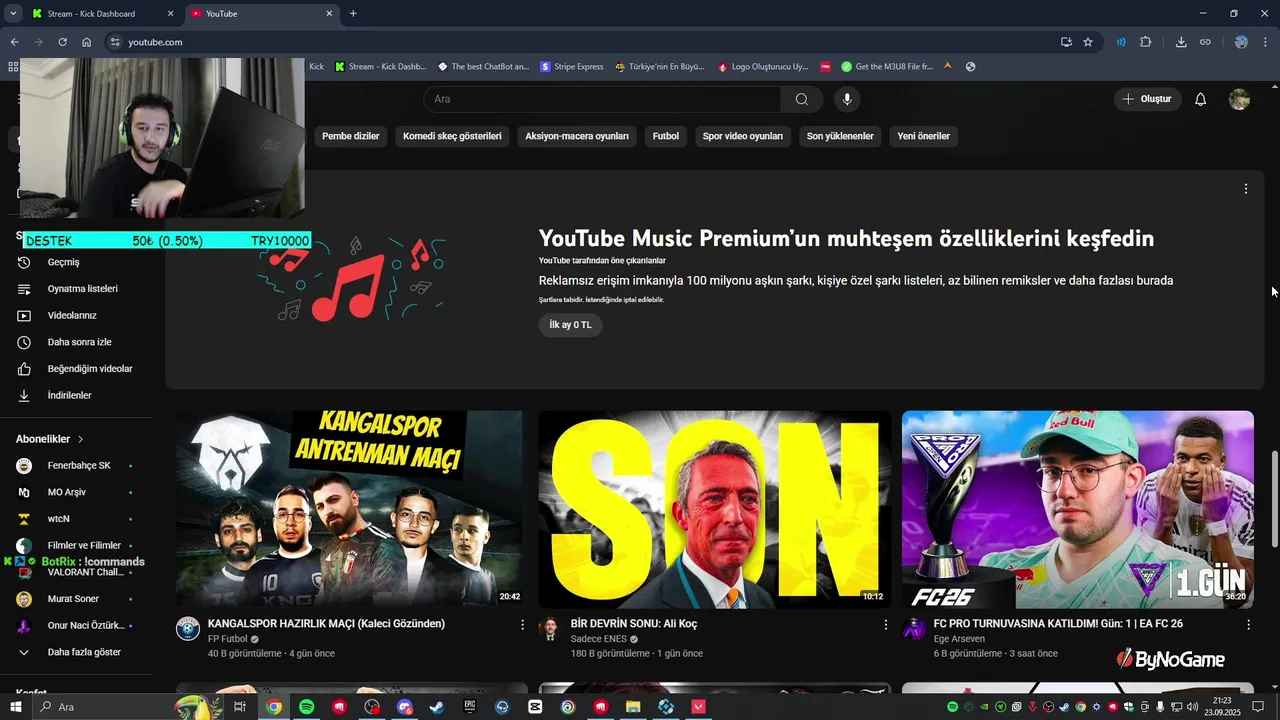Select the Aksiyon-macera oyunları chip
The width and height of the screenshot is (1280, 720).
coord(577,136)
